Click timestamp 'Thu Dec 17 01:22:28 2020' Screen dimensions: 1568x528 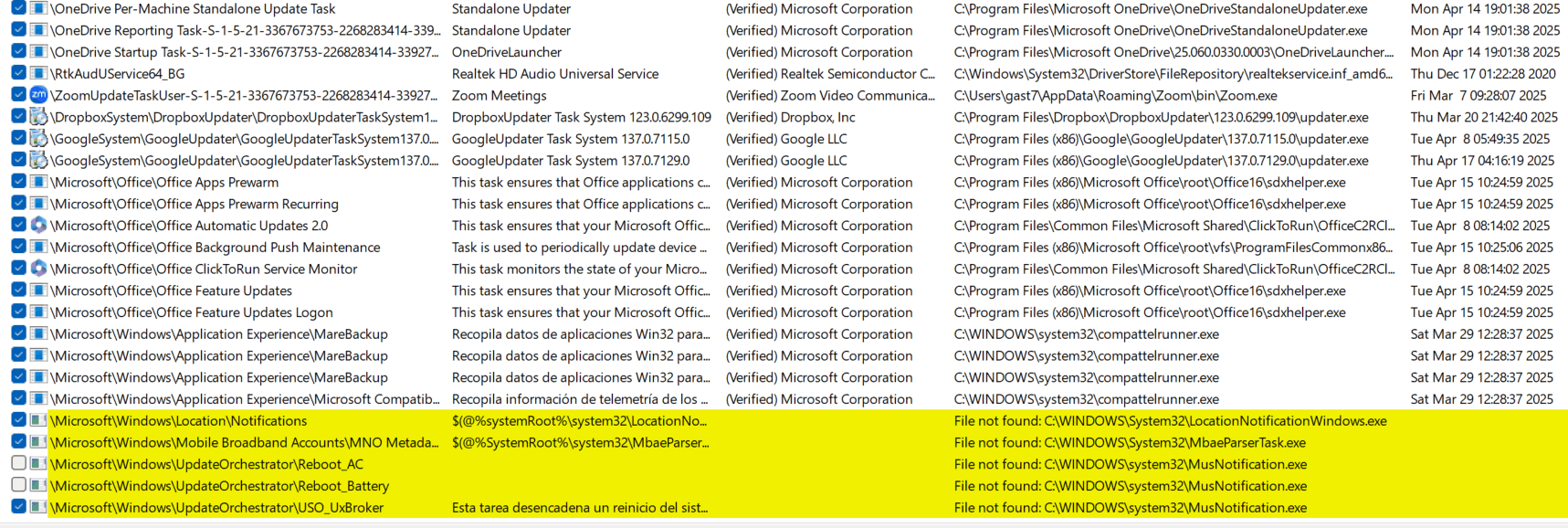[x=1483, y=74]
